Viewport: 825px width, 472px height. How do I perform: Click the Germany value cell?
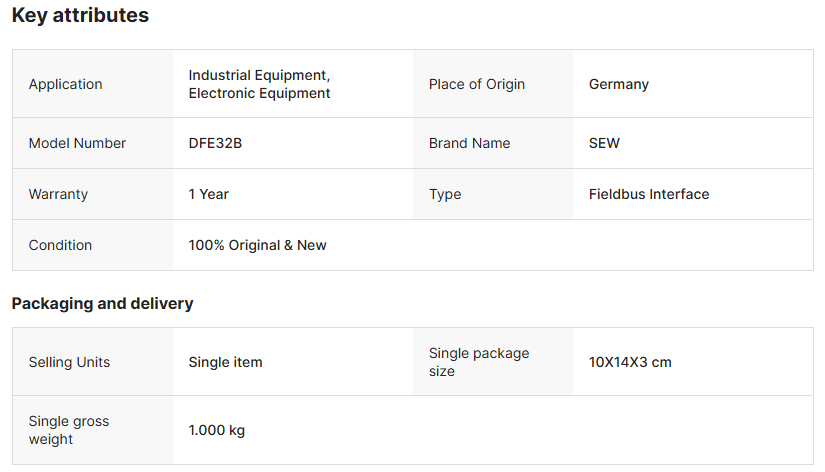click(x=618, y=84)
